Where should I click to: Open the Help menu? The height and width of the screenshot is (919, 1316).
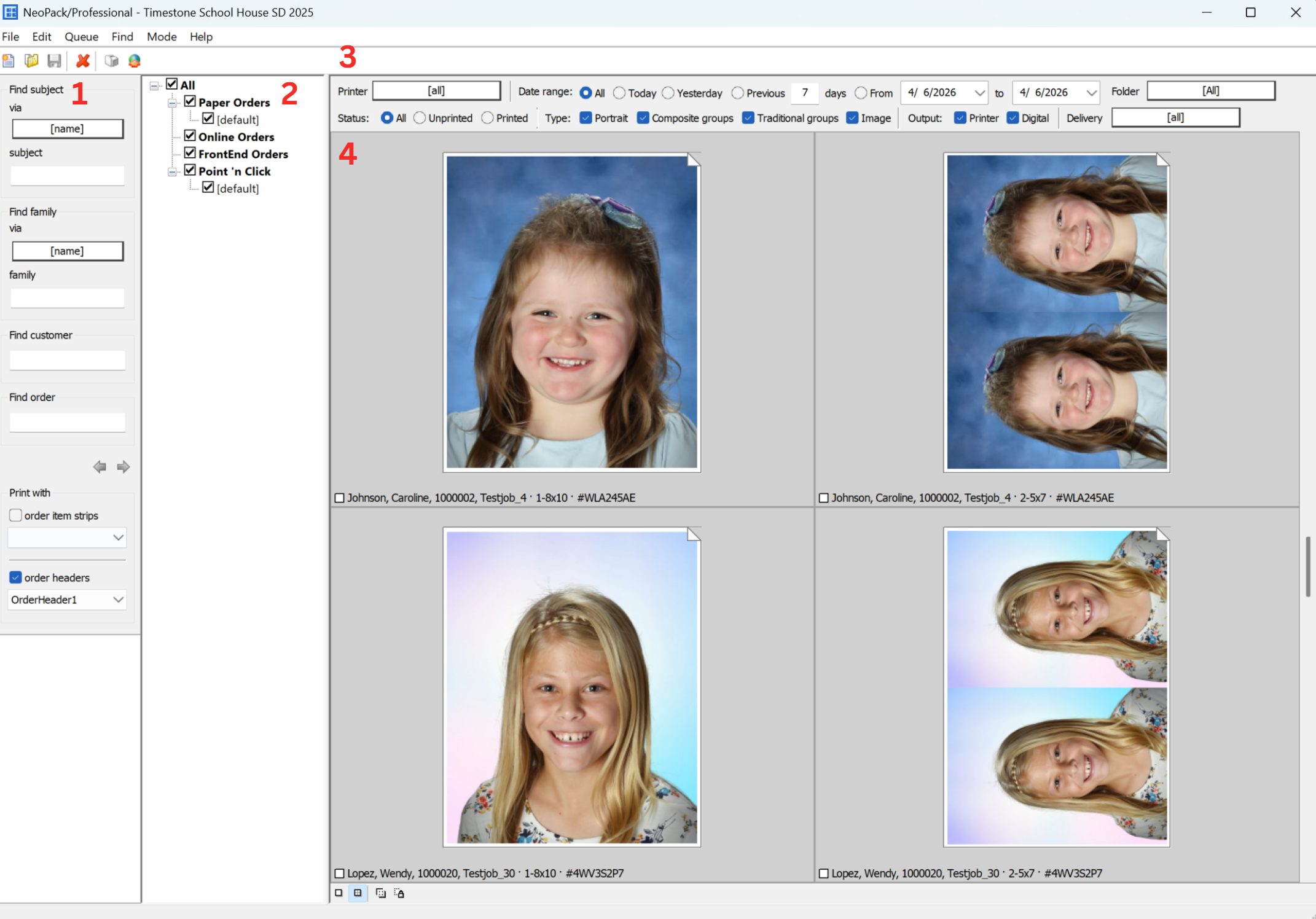pyautogui.click(x=201, y=37)
